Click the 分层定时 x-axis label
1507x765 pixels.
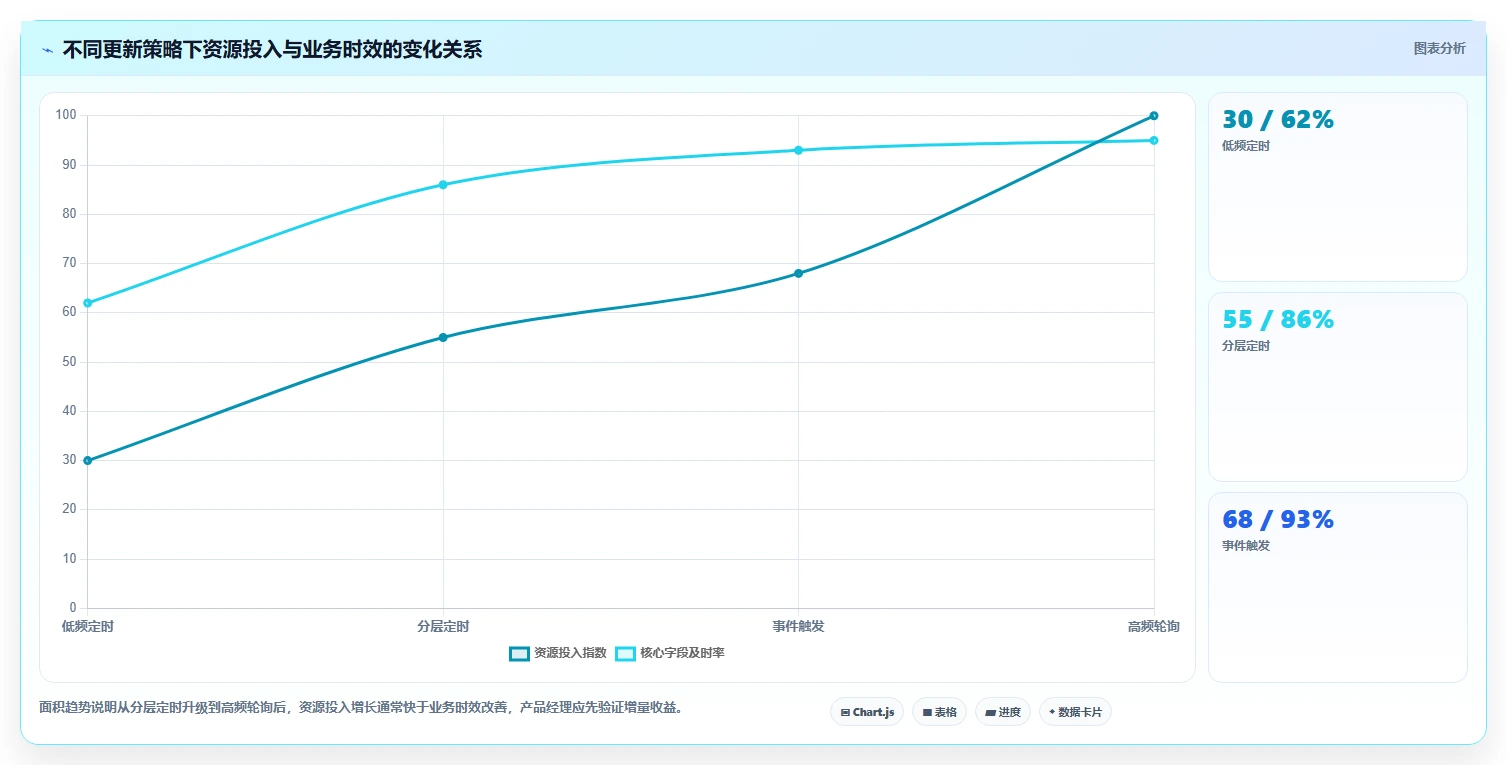[x=443, y=627]
